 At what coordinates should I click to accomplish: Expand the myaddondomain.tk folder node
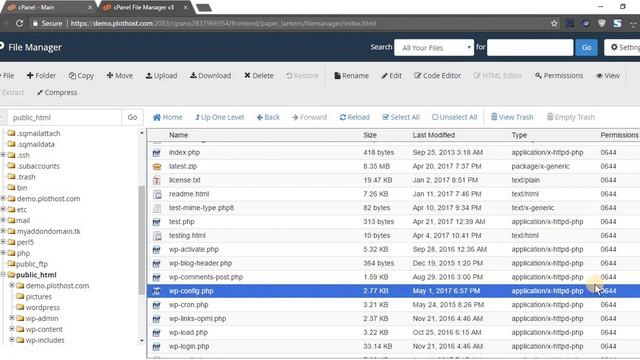click(x=3, y=231)
